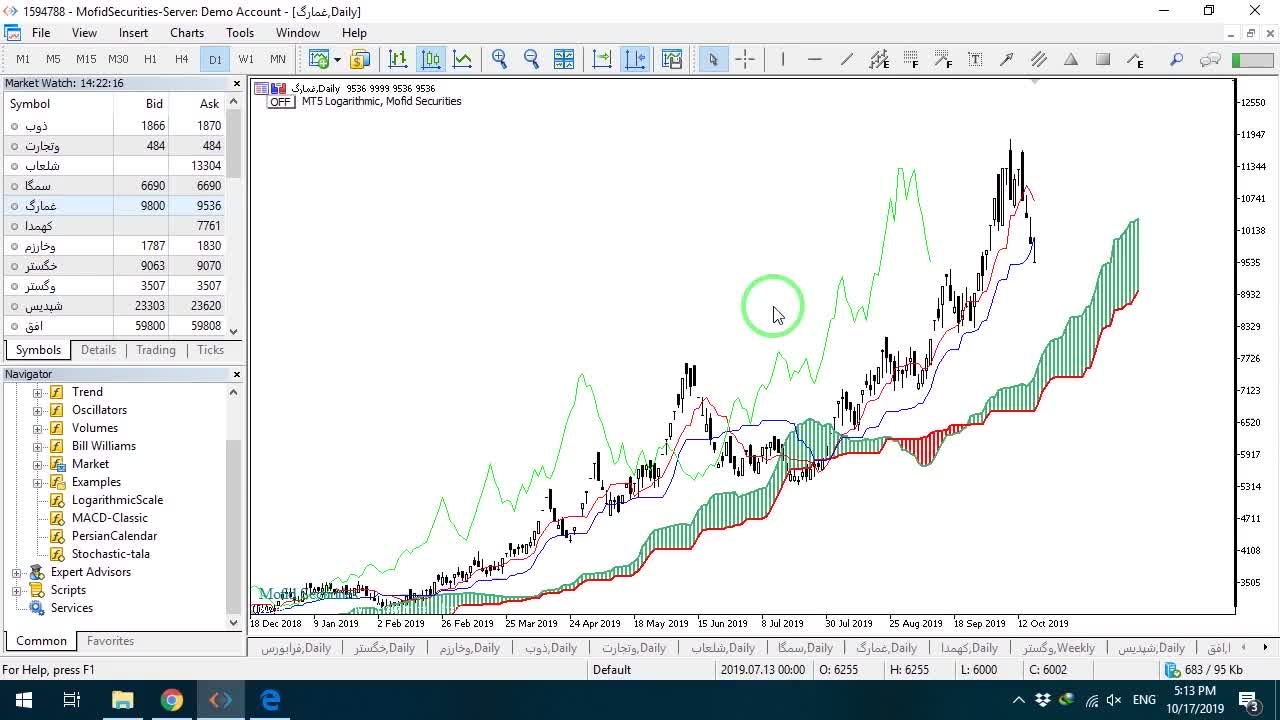The width and height of the screenshot is (1280, 720).
Task: Select the crosshair tool
Action: pyautogui.click(x=745, y=60)
